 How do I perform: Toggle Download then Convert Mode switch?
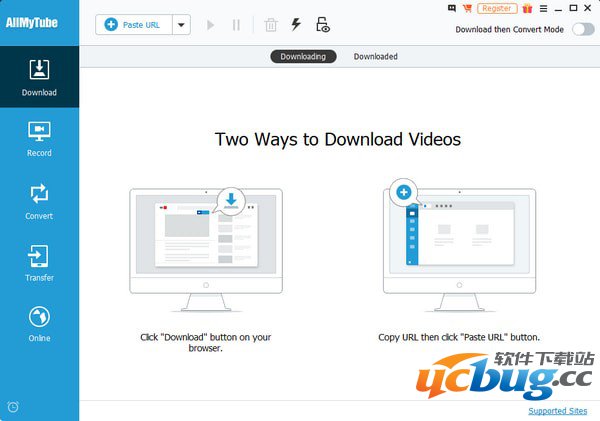pos(582,29)
